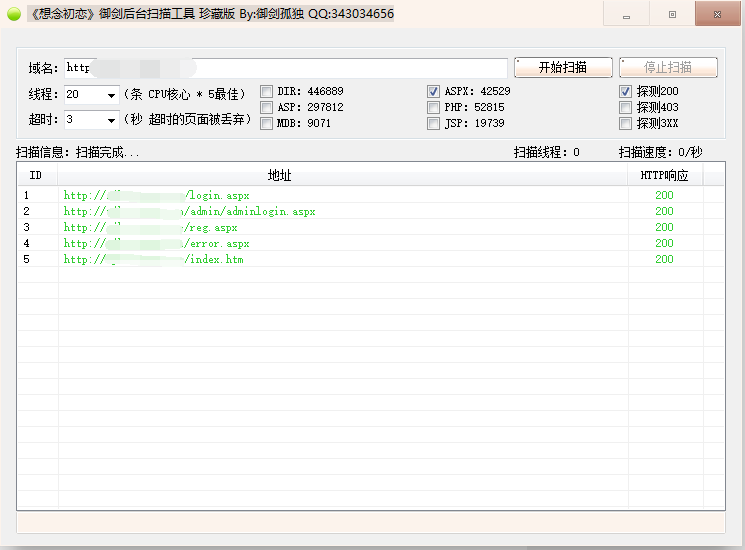Toggle the 探测200 detection checkbox
This screenshot has width=745, height=550.
[626, 91]
